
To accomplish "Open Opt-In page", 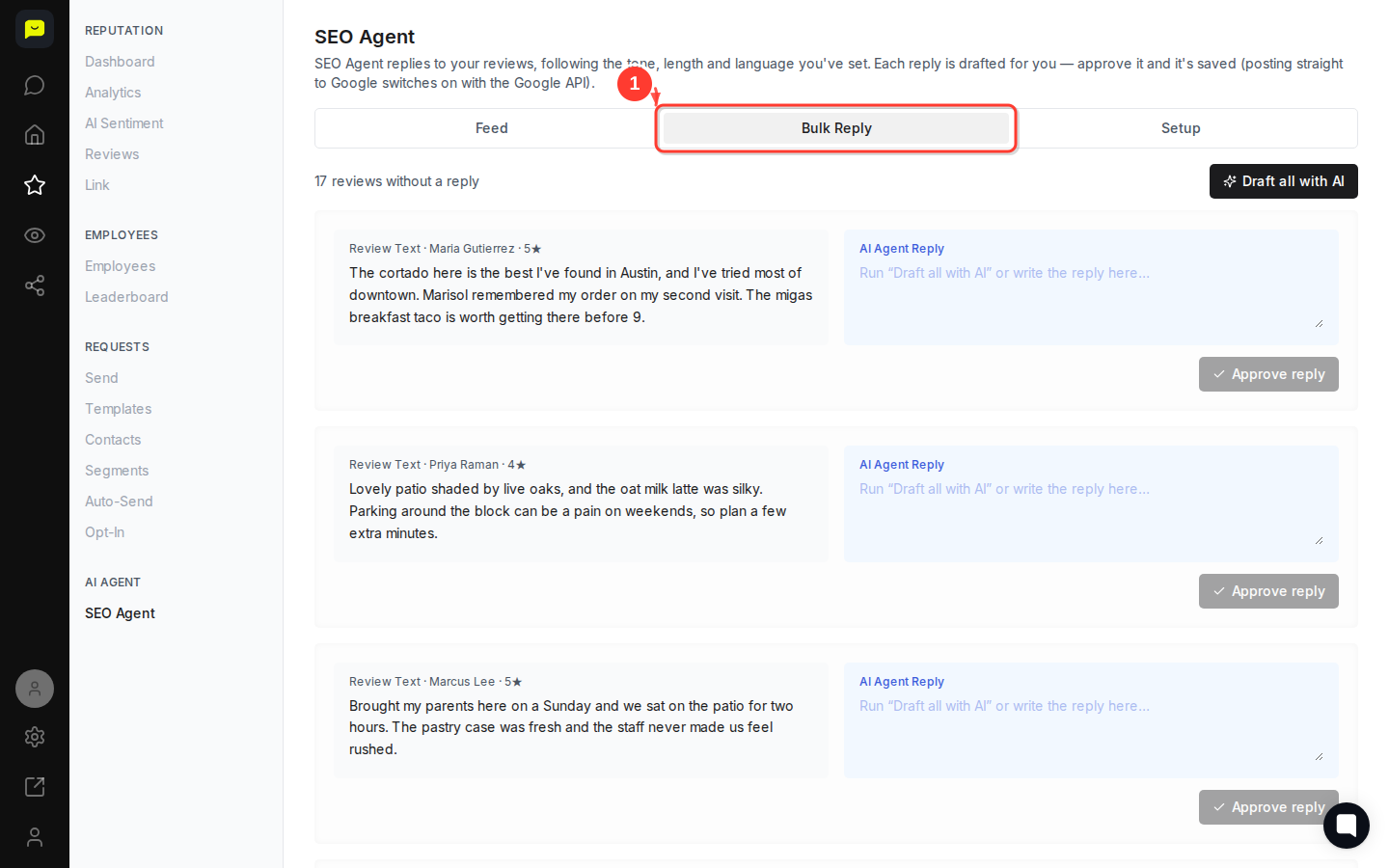I will coord(104,532).
